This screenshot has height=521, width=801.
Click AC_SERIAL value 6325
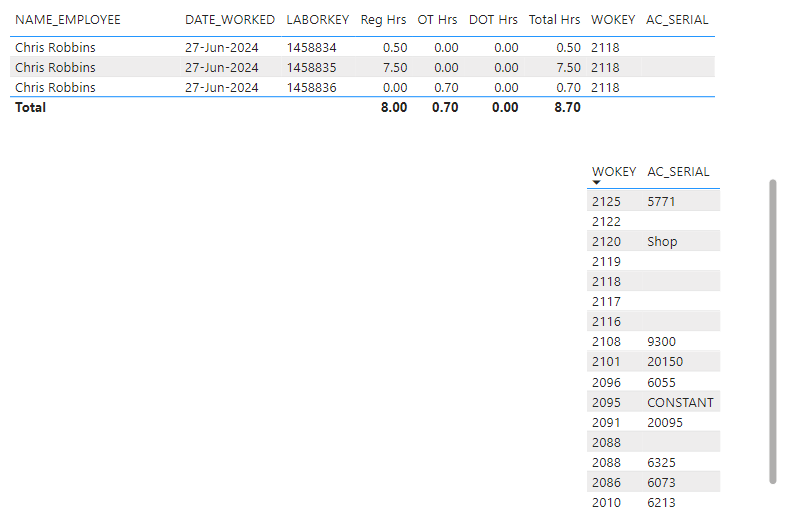click(x=661, y=462)
